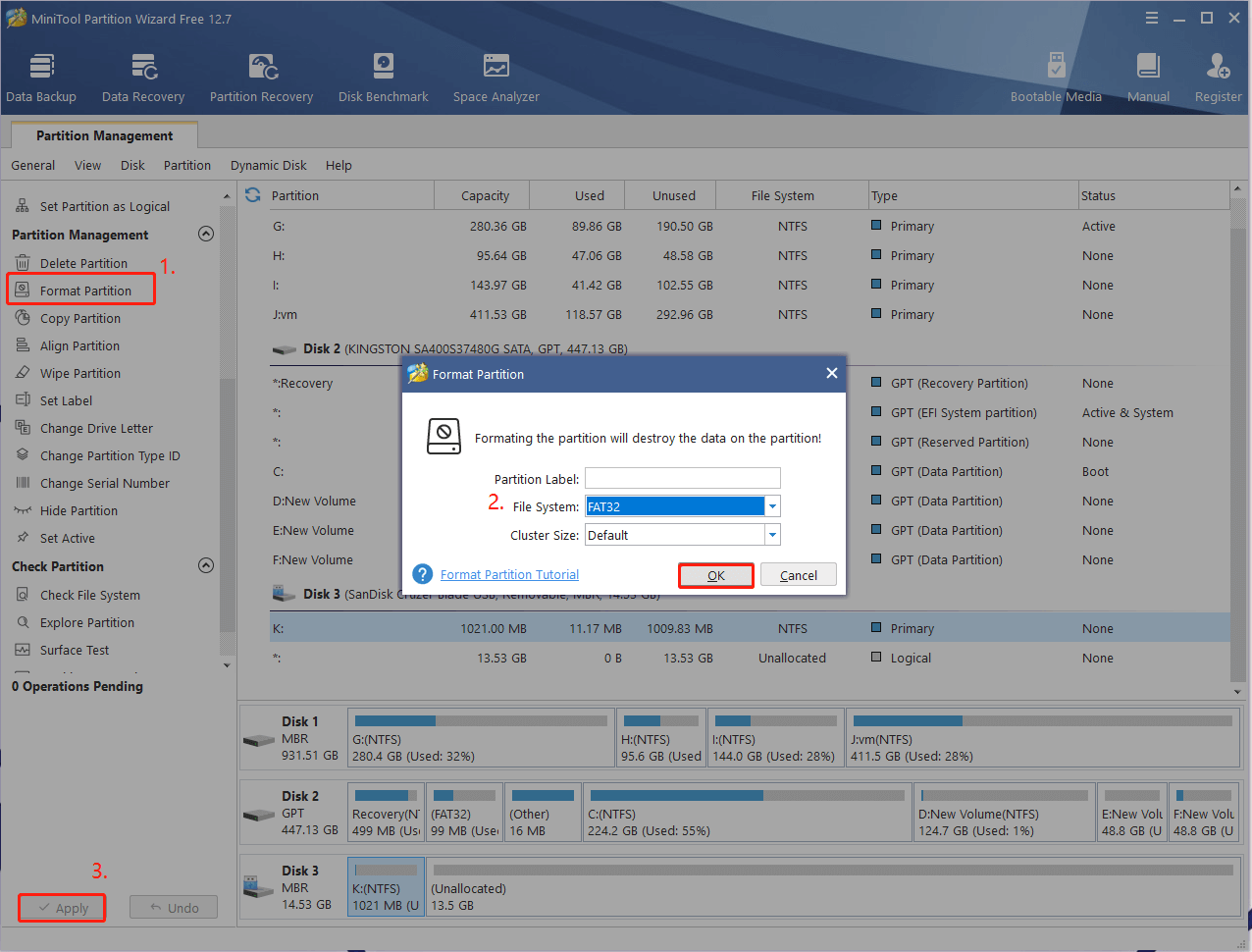Choose Wipe Partition in sidebar

[x=80, y=373]
